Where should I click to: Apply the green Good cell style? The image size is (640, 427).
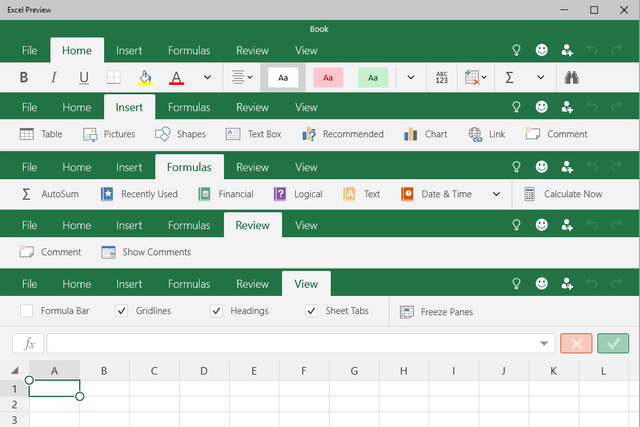tap(373, 77)
